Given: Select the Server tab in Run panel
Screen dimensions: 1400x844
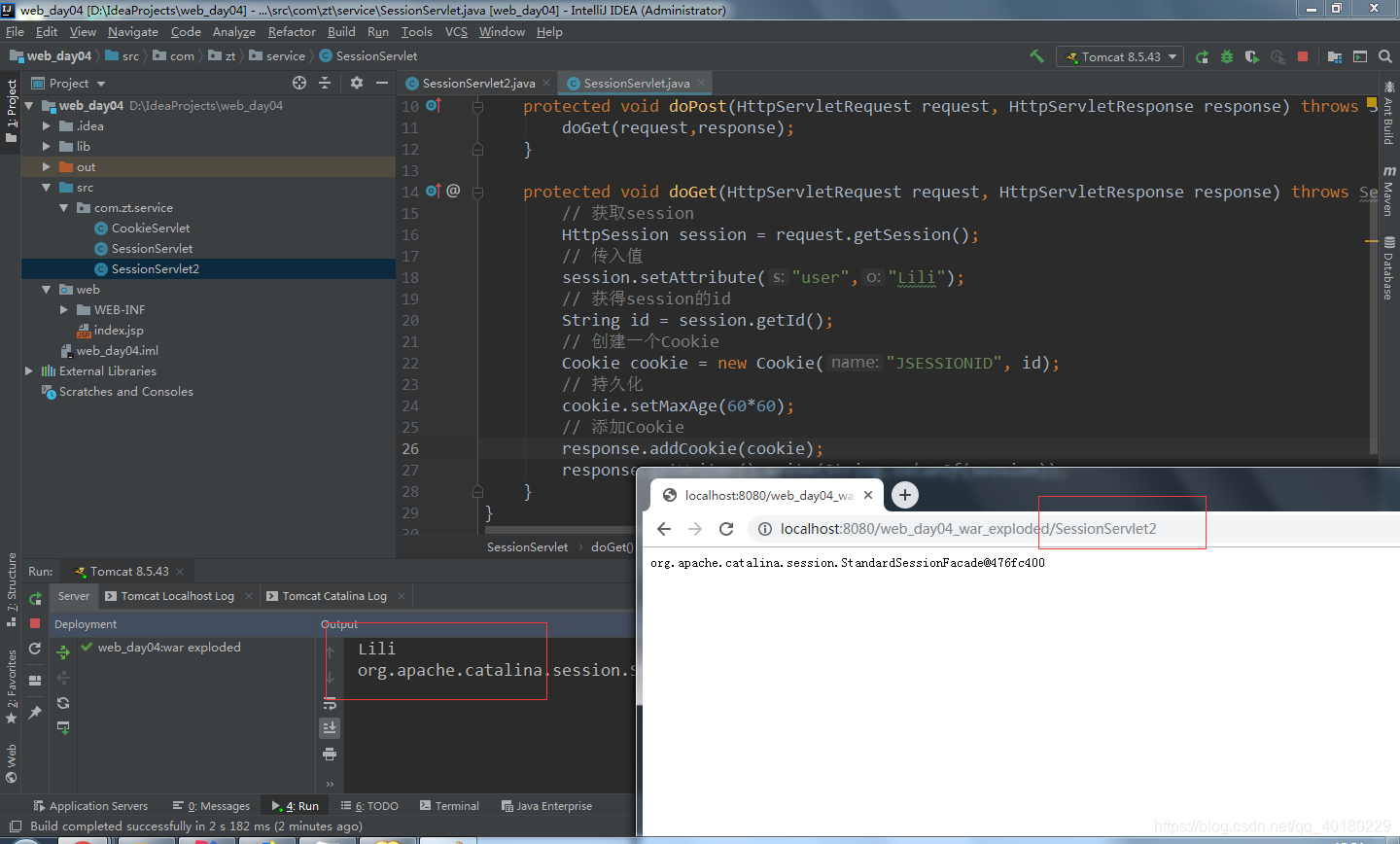Looking at the screenshot, I should coord(74,596).
